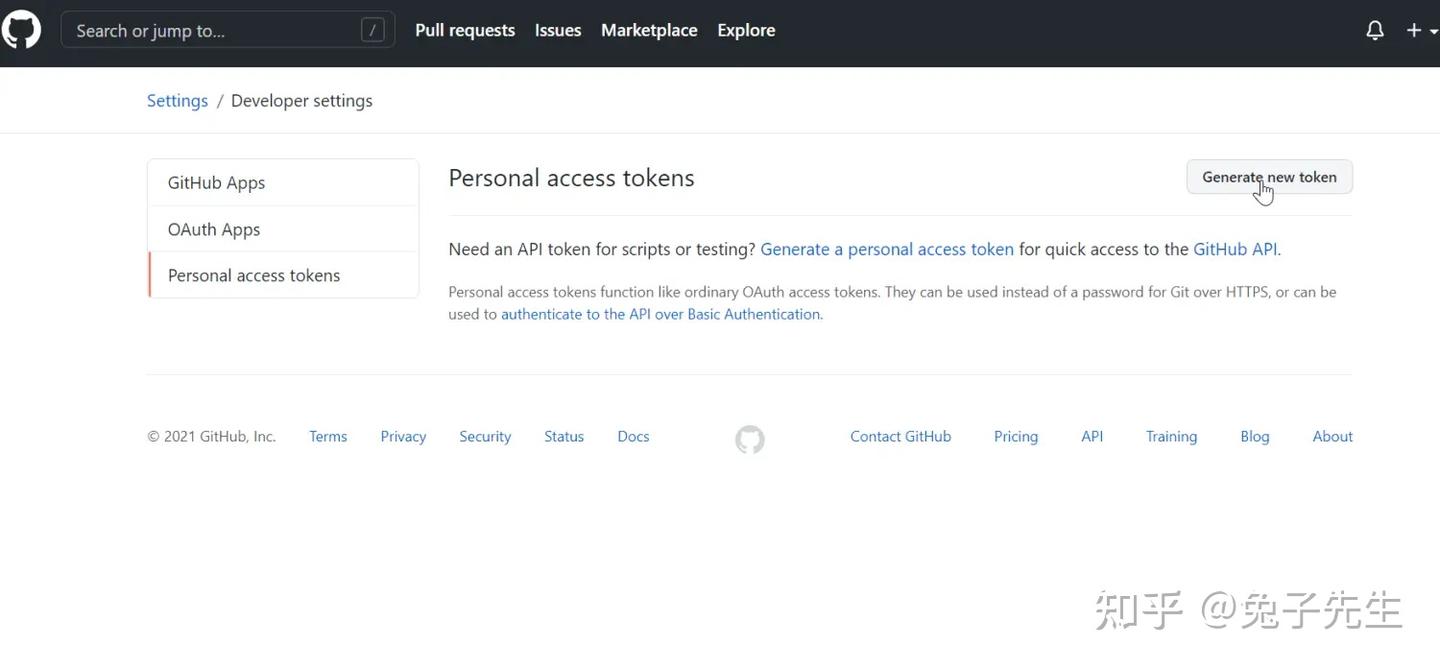The image size is (1440, 668).
Task: Select Personal access tokens in the sidebar
Action: [254, 274]
